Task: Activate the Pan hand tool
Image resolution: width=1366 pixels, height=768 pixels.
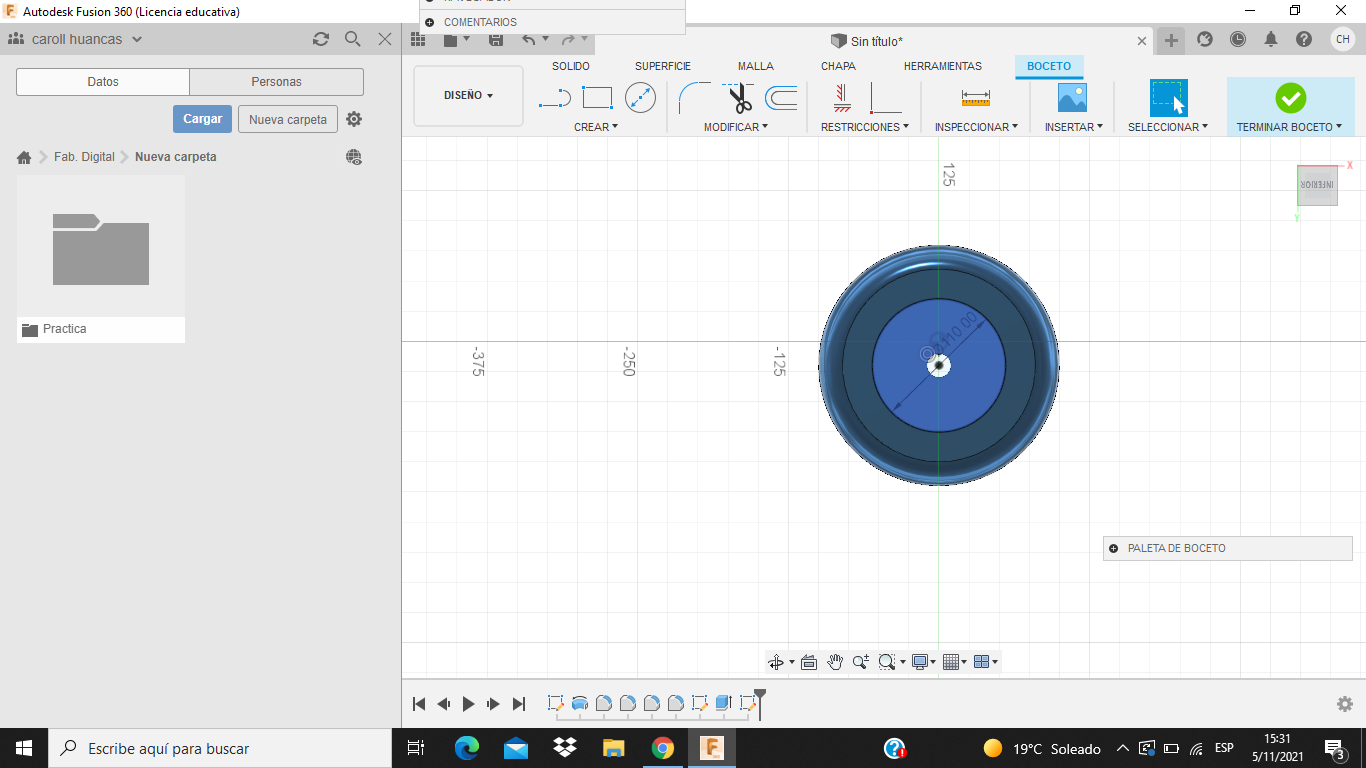Action: (x=835, y=662)
